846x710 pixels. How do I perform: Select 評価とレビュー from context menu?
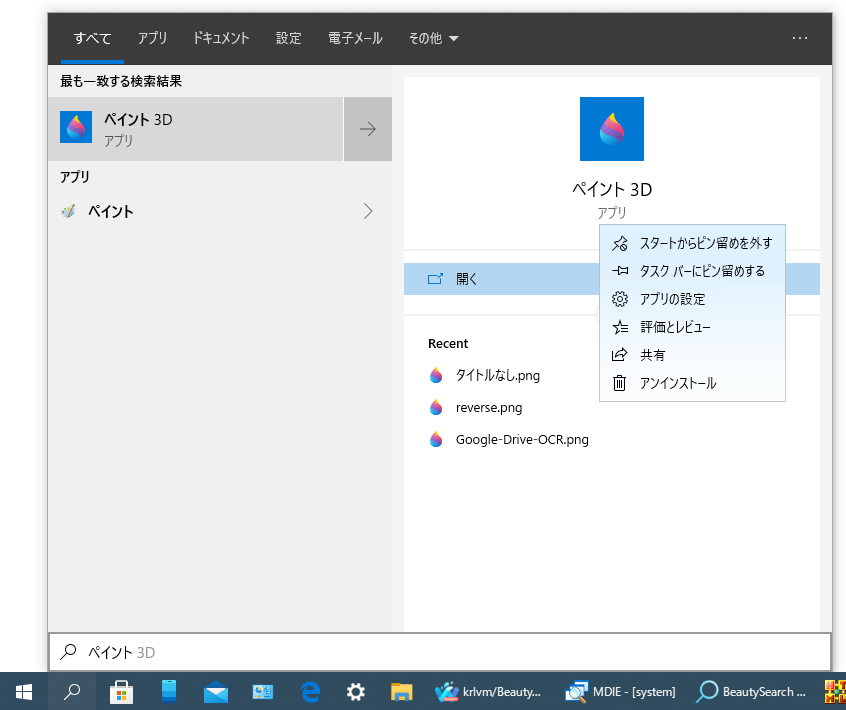point(692,327)
